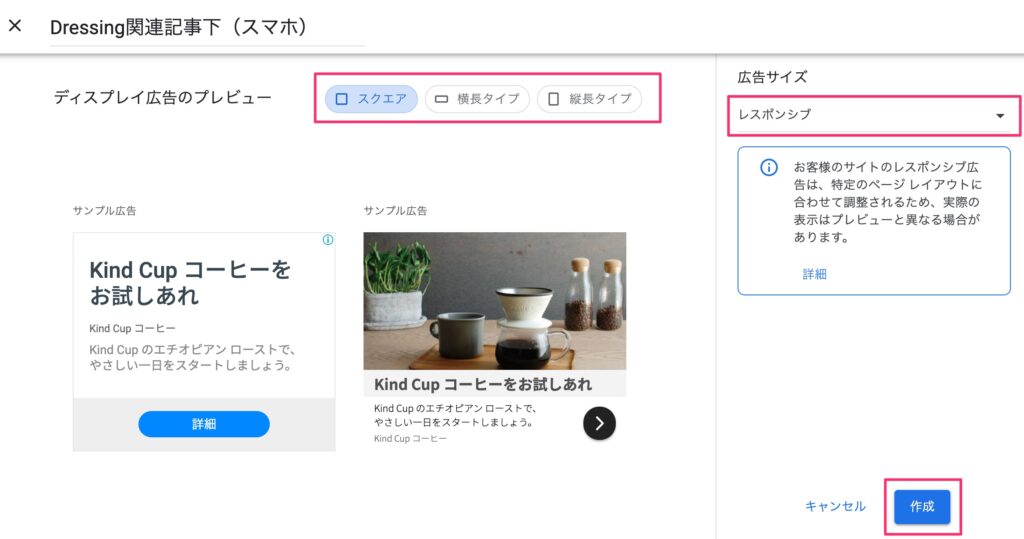Click the サンプル広告 label above image ad
Screen dimensions: 1024x539
click(395, 210)
